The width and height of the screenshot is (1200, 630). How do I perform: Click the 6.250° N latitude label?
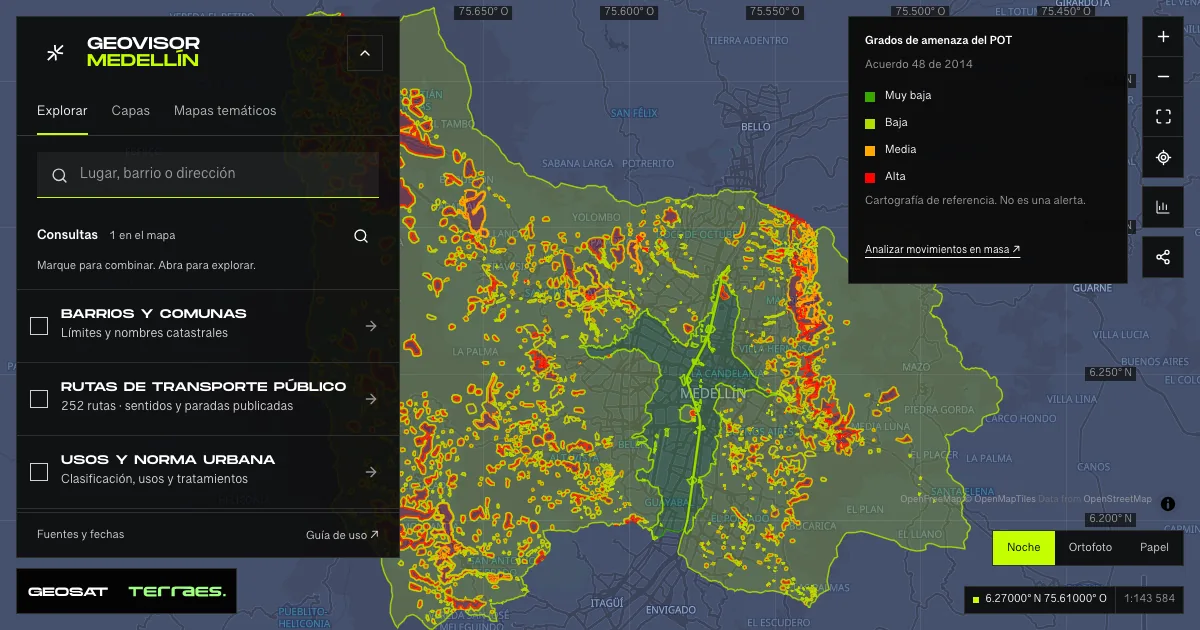tap(1111, 372)
